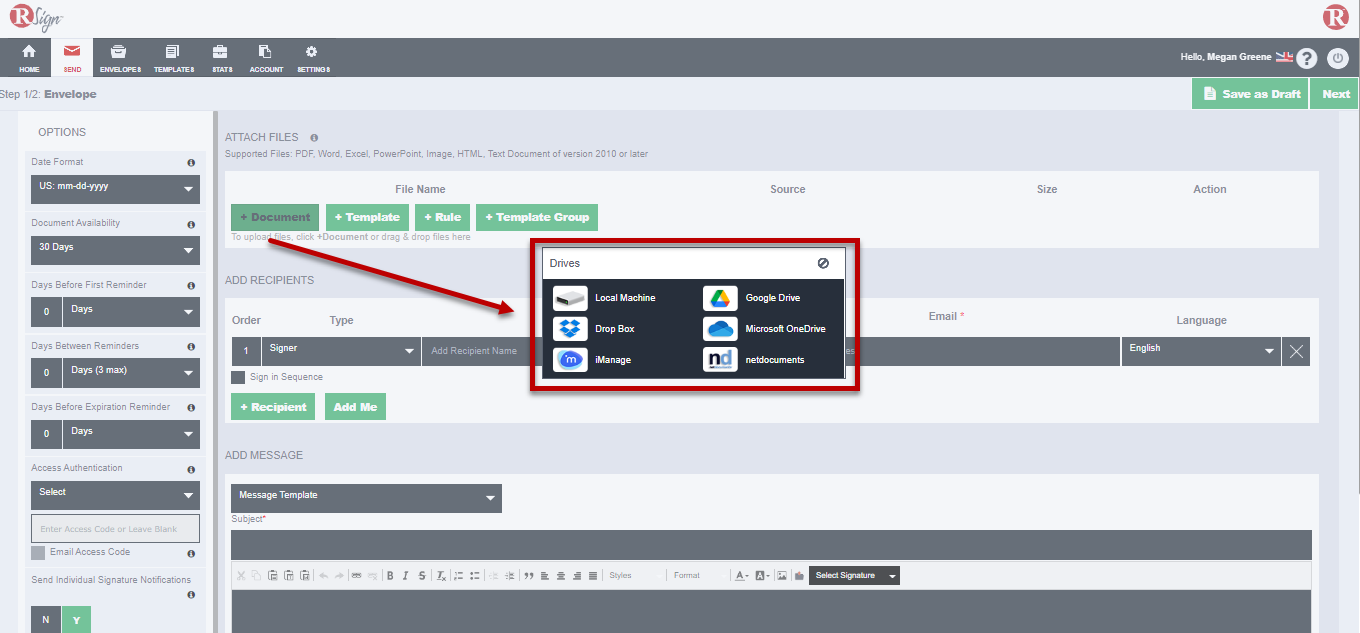Check the Sign in Sequence checkbox
The image size is (1360, 633).
tap(238, 378)
